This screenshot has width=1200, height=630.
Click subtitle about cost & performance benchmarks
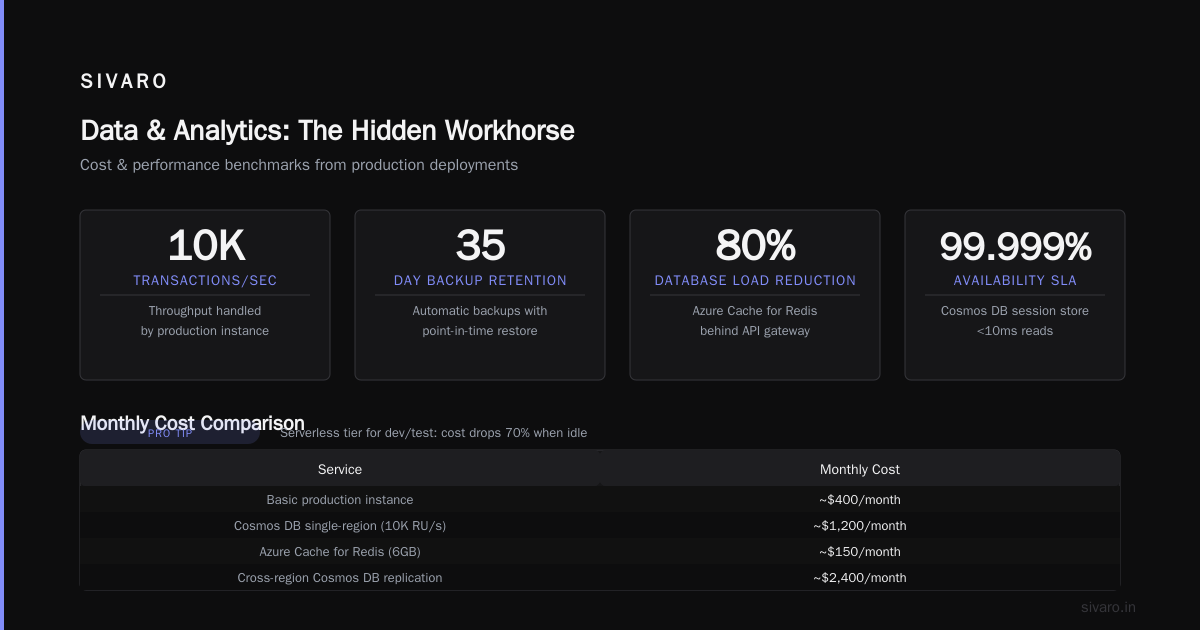299,165
